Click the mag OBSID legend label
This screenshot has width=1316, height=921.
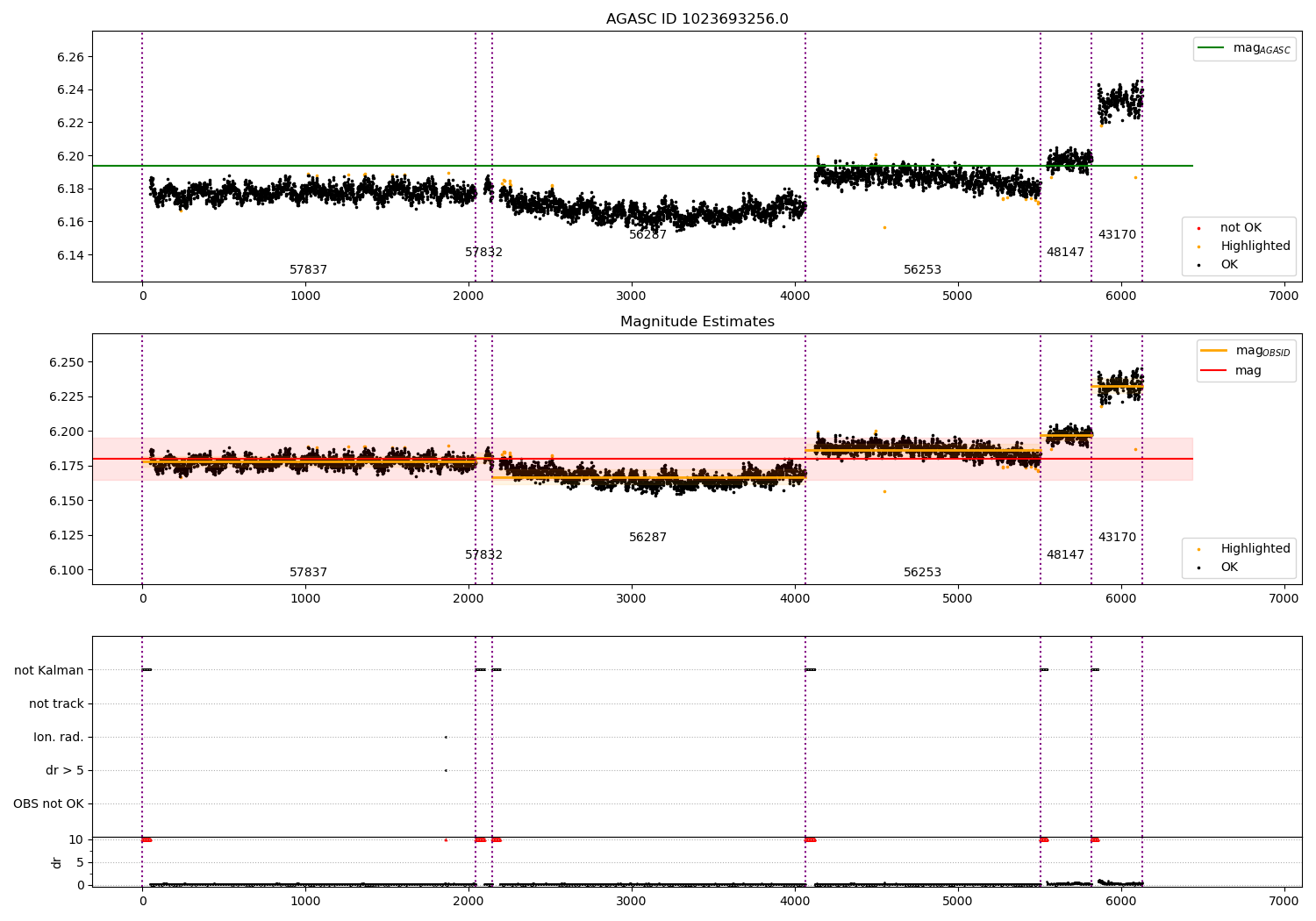[1262, 352]
